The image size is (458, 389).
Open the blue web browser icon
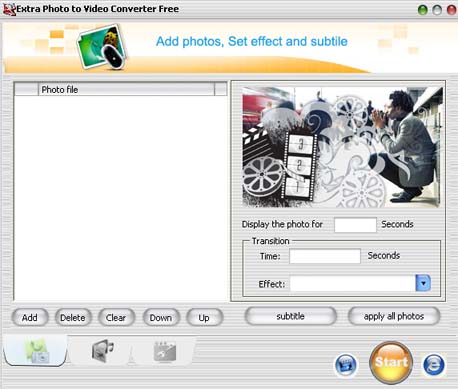434,365
